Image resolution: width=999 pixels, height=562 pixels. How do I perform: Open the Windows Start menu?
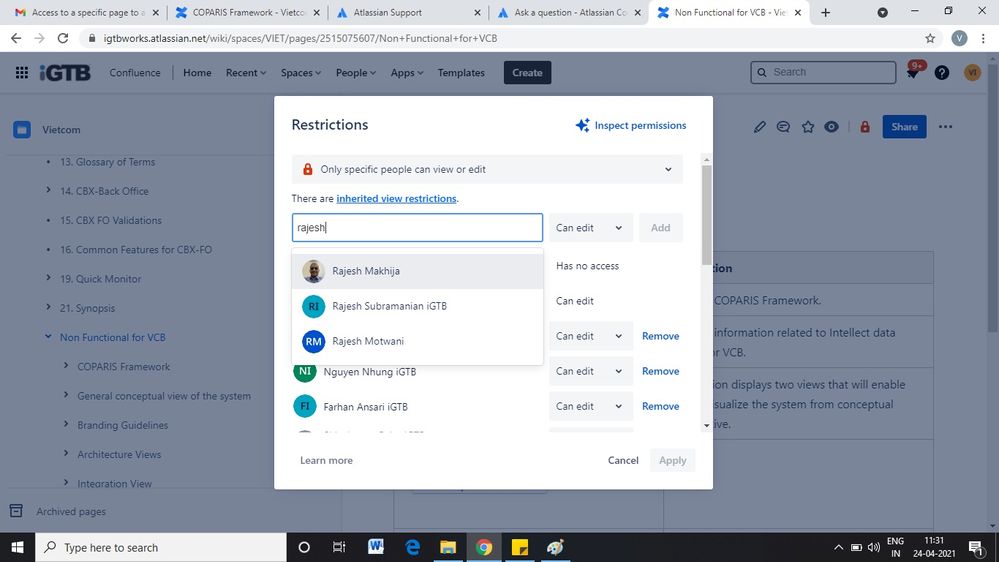17,547
